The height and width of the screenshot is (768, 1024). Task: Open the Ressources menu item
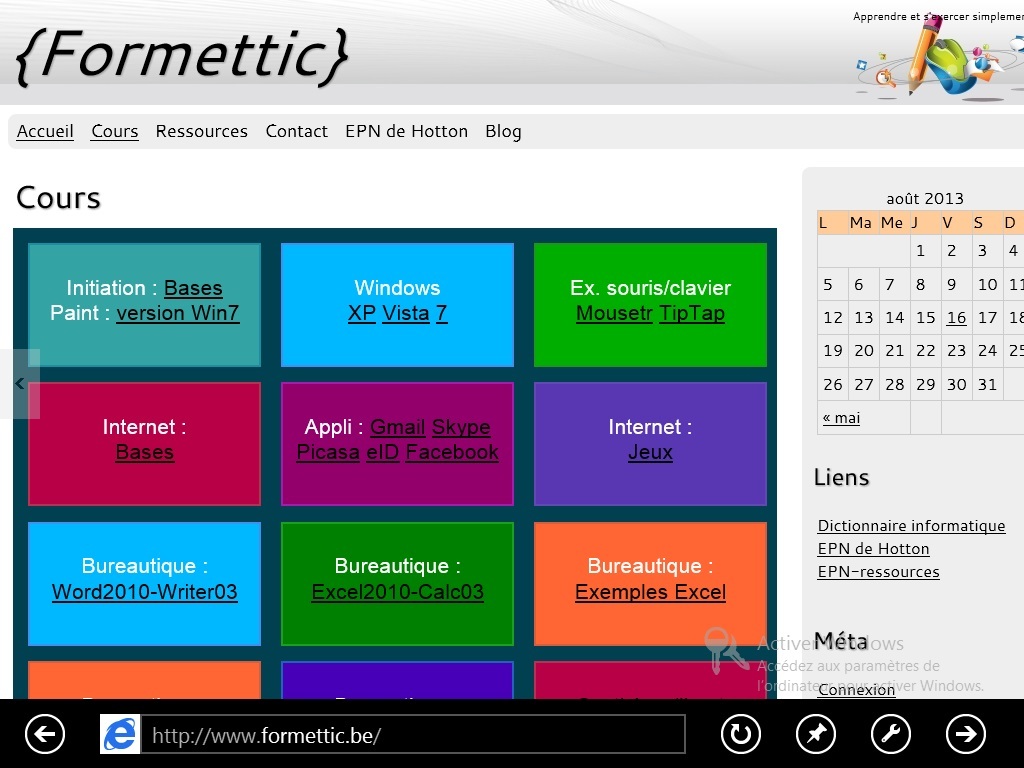click(202, 131)
